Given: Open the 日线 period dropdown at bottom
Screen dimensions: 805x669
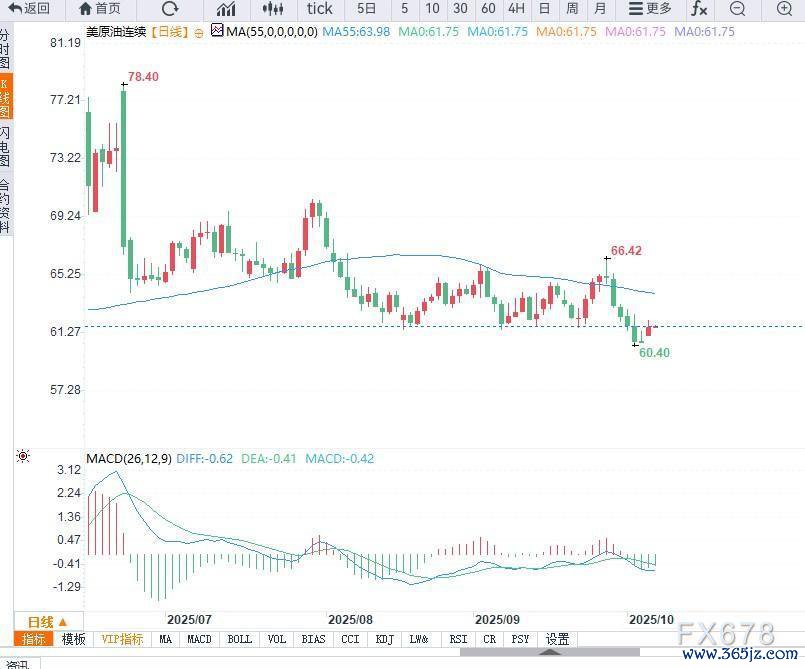Looking at the screenshot, I should tap(47, 621).
